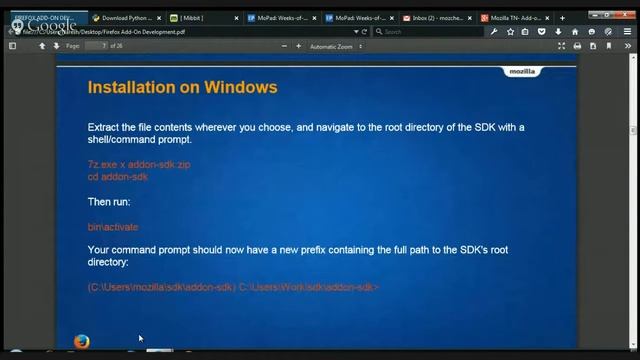Click the "bin\activate" command text
640x360 pixels.
[113, 227]
